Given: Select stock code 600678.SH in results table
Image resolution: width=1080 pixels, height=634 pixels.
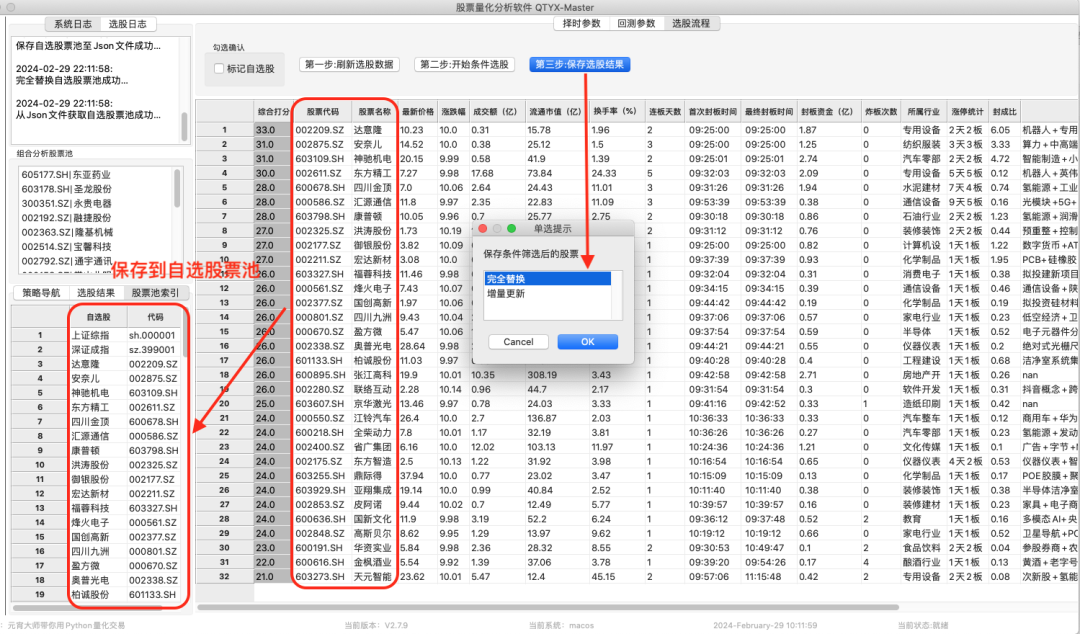Looking at the screenshot, I should pos(320,187).
